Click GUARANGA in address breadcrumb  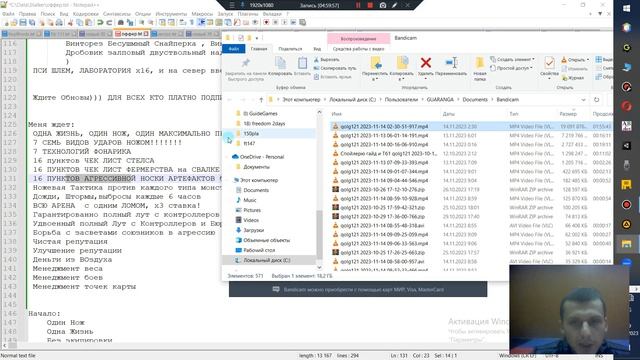pos(440,100)
